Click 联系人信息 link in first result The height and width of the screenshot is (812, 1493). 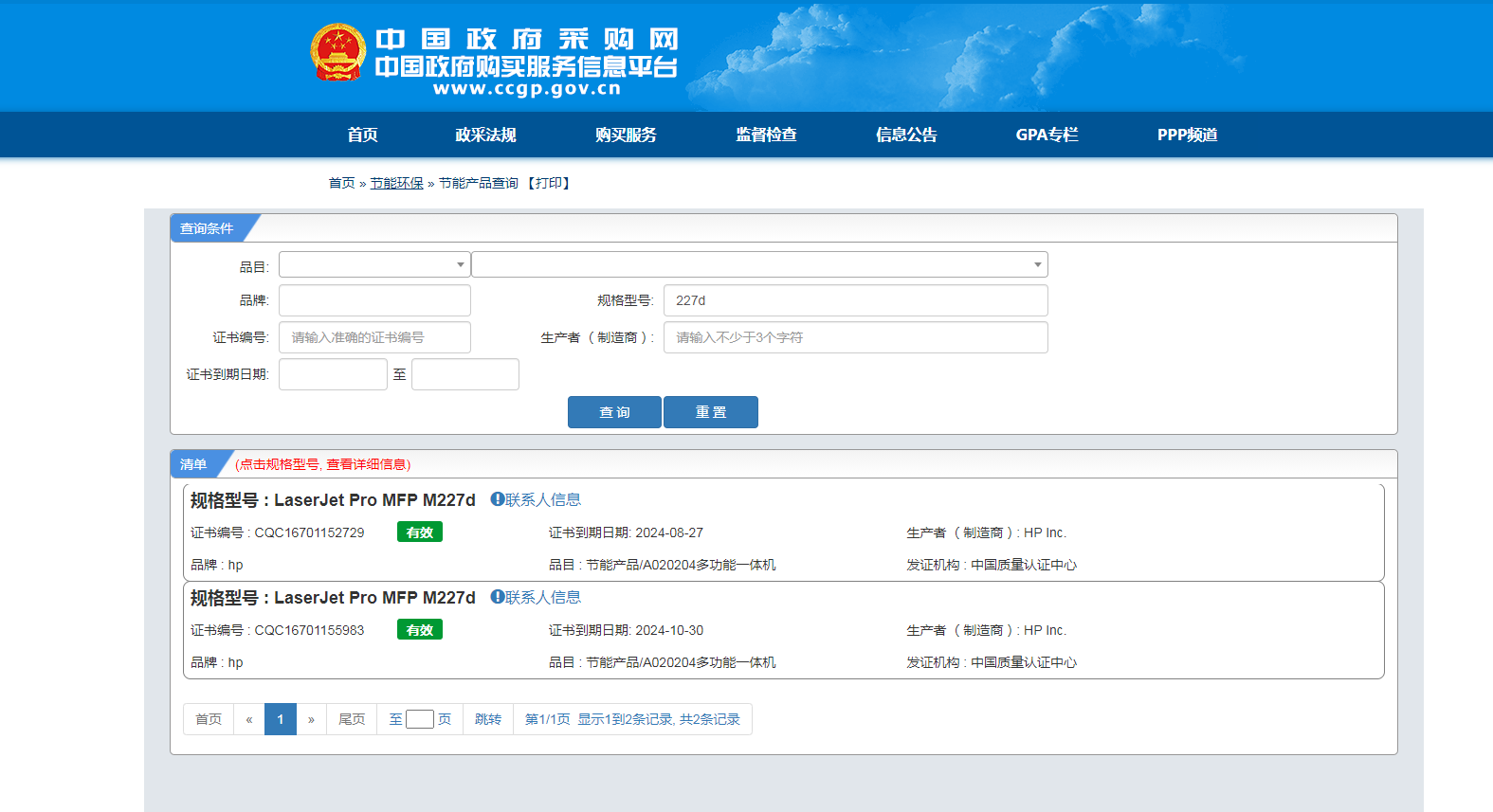click(543, 499)
